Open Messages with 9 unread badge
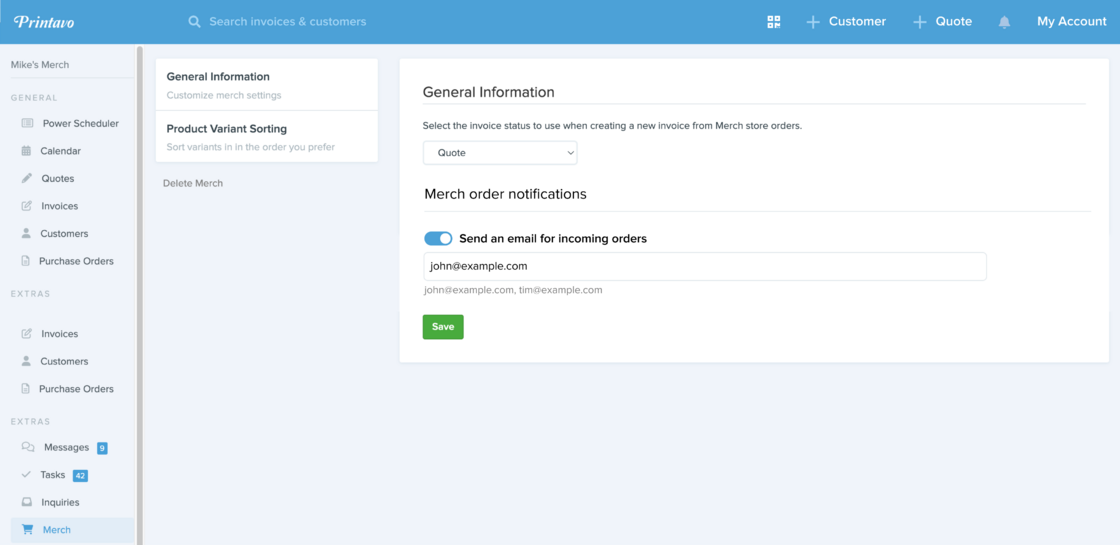This screenshot has height=545, width=1120. pyautogui.click(x=66, y=447)
